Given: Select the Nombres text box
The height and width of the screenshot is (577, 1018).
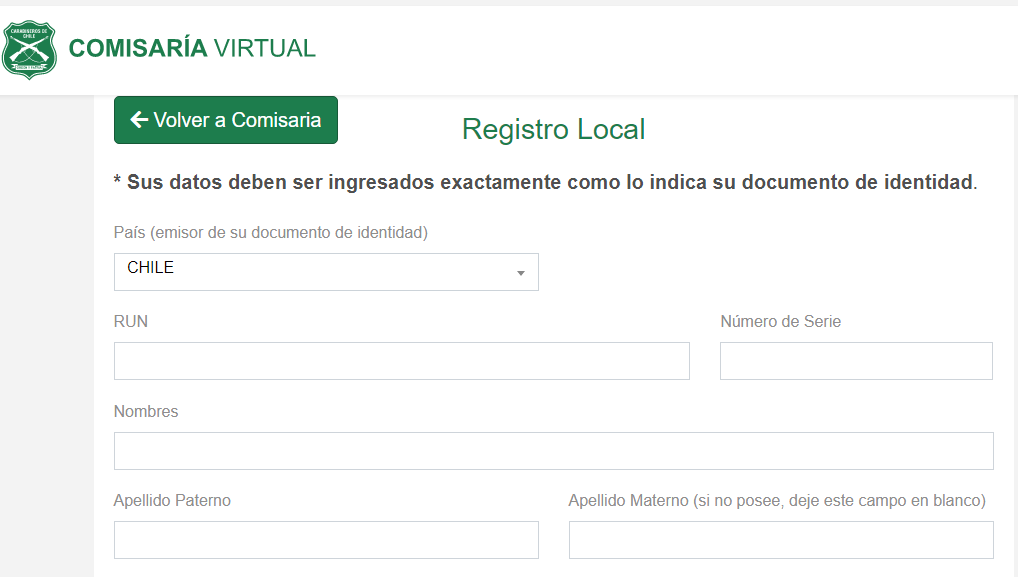Looking at the screenshot, I should [x=553, y=451].
